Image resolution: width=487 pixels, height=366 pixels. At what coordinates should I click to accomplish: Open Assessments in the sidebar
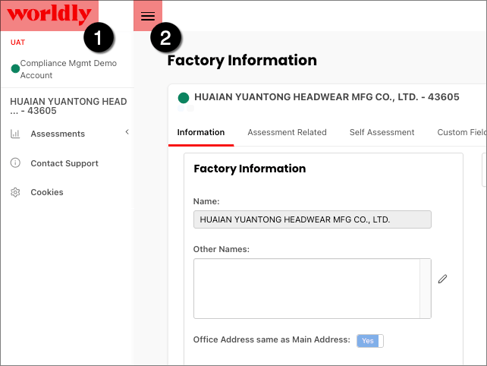point(58,134)
